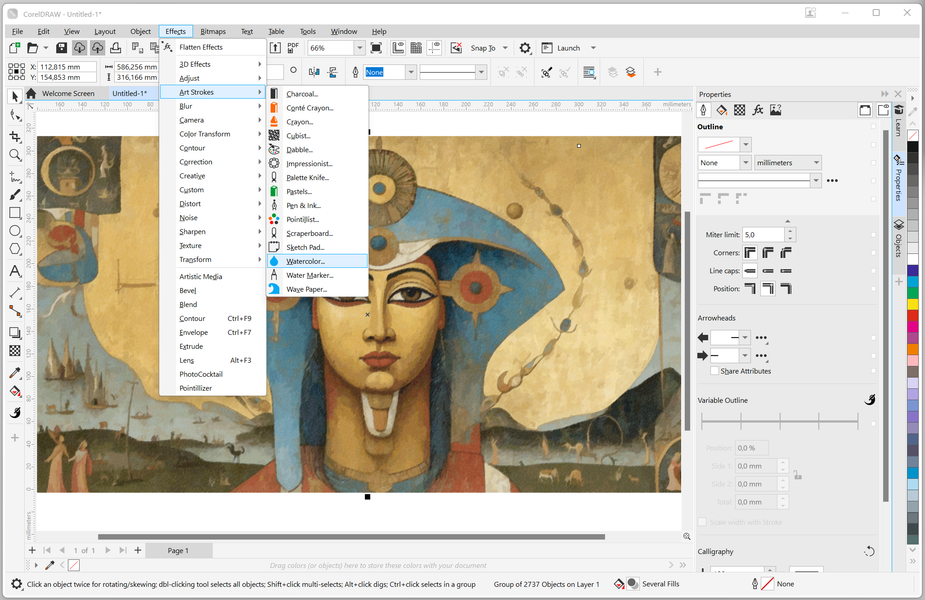Select the Crop tool
This screenshot has height=600, width=925.
[15, 136]
